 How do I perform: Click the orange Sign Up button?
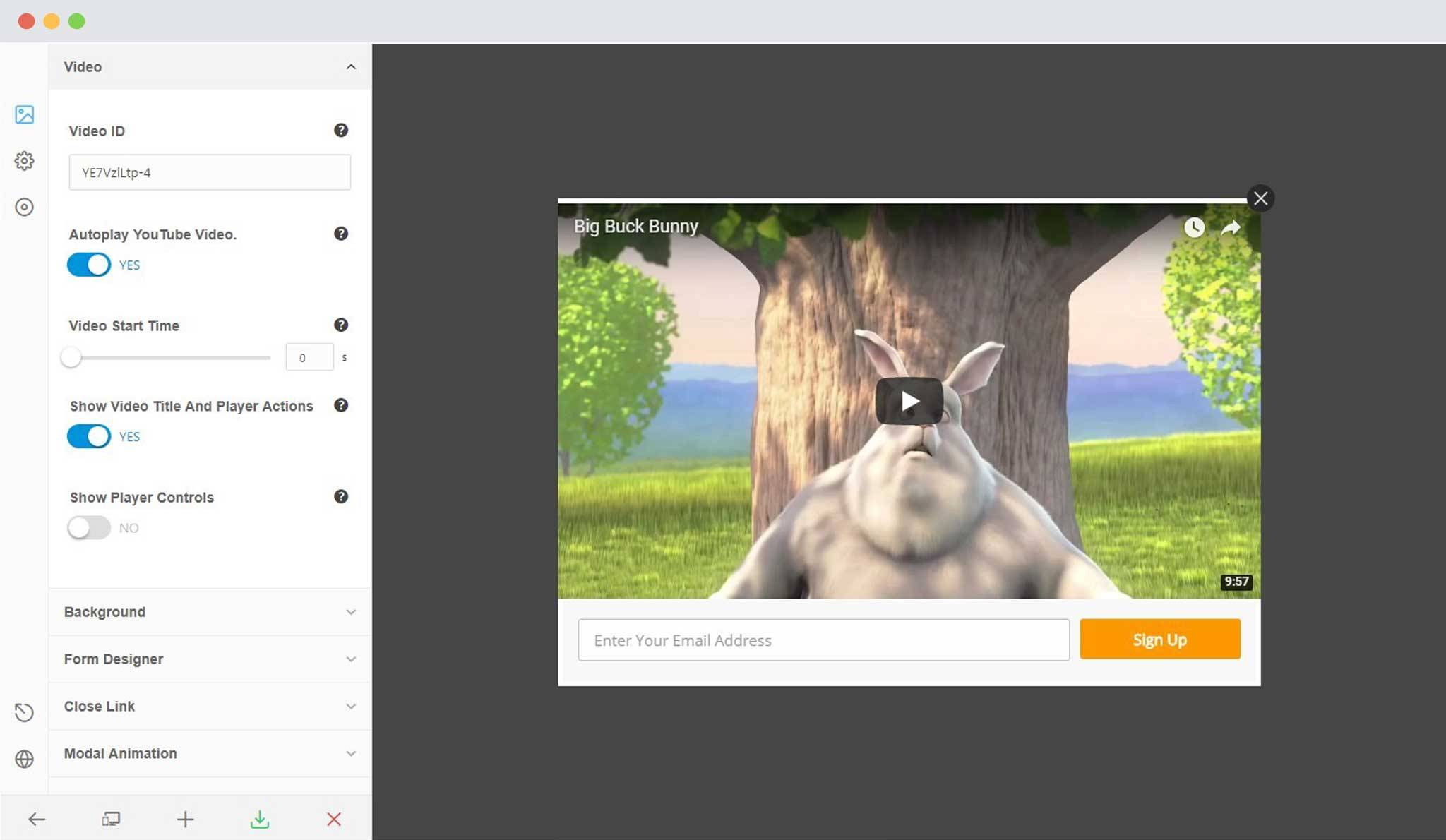point(1160,640)
